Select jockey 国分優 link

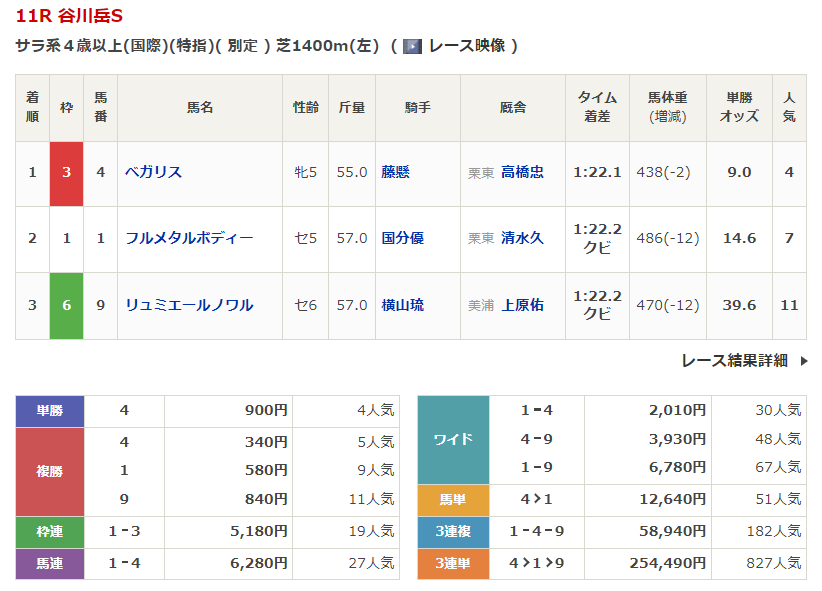click(x=403, y=238)
